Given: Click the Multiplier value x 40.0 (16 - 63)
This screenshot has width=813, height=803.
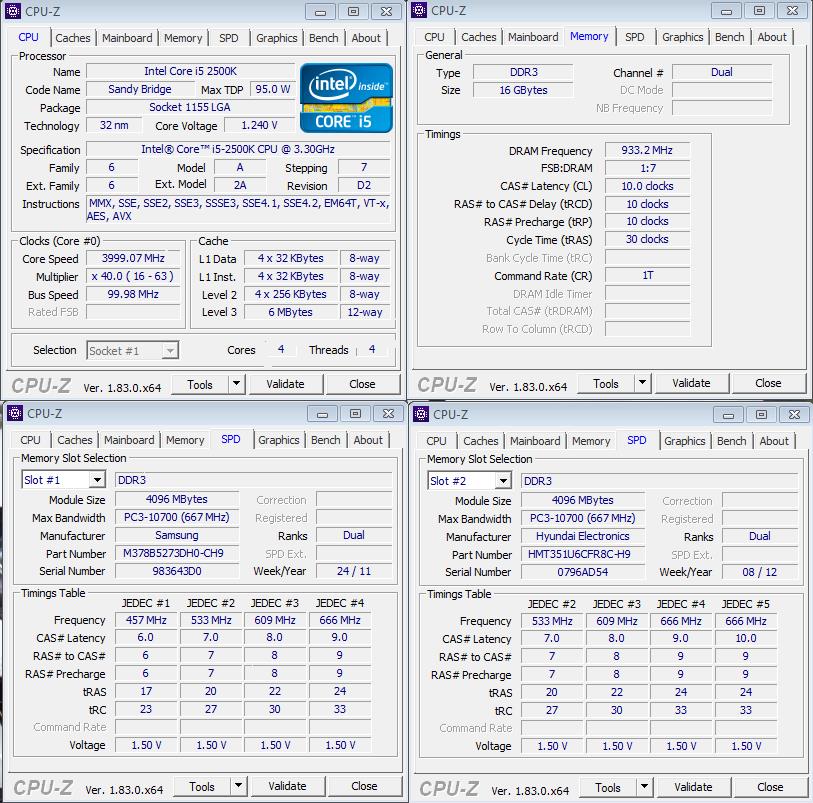Looking at the screenshot, I should coord(133,276).
